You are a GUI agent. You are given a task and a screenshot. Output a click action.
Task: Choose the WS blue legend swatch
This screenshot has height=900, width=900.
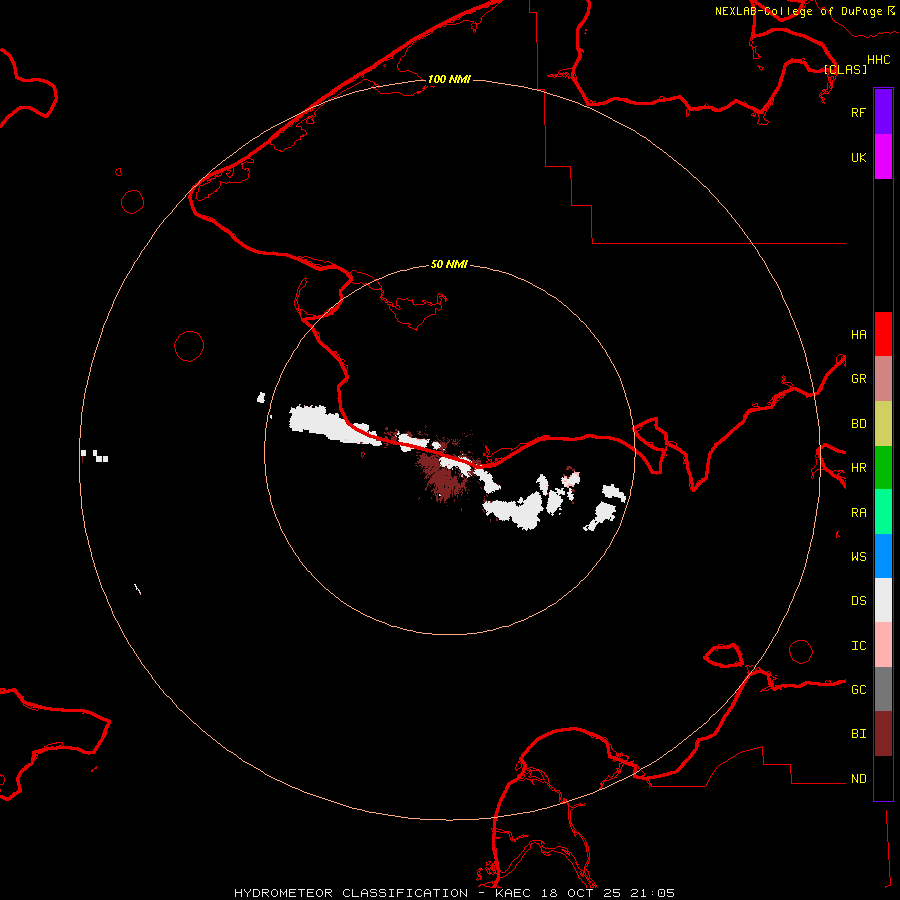coord(883,556)
